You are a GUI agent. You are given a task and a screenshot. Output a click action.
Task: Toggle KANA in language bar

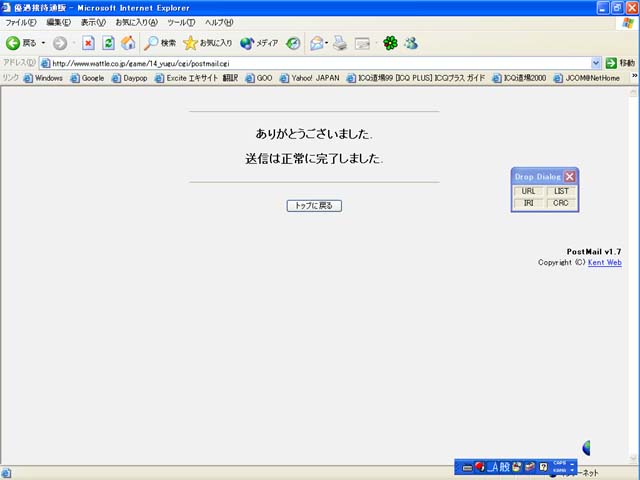(559, 470)
